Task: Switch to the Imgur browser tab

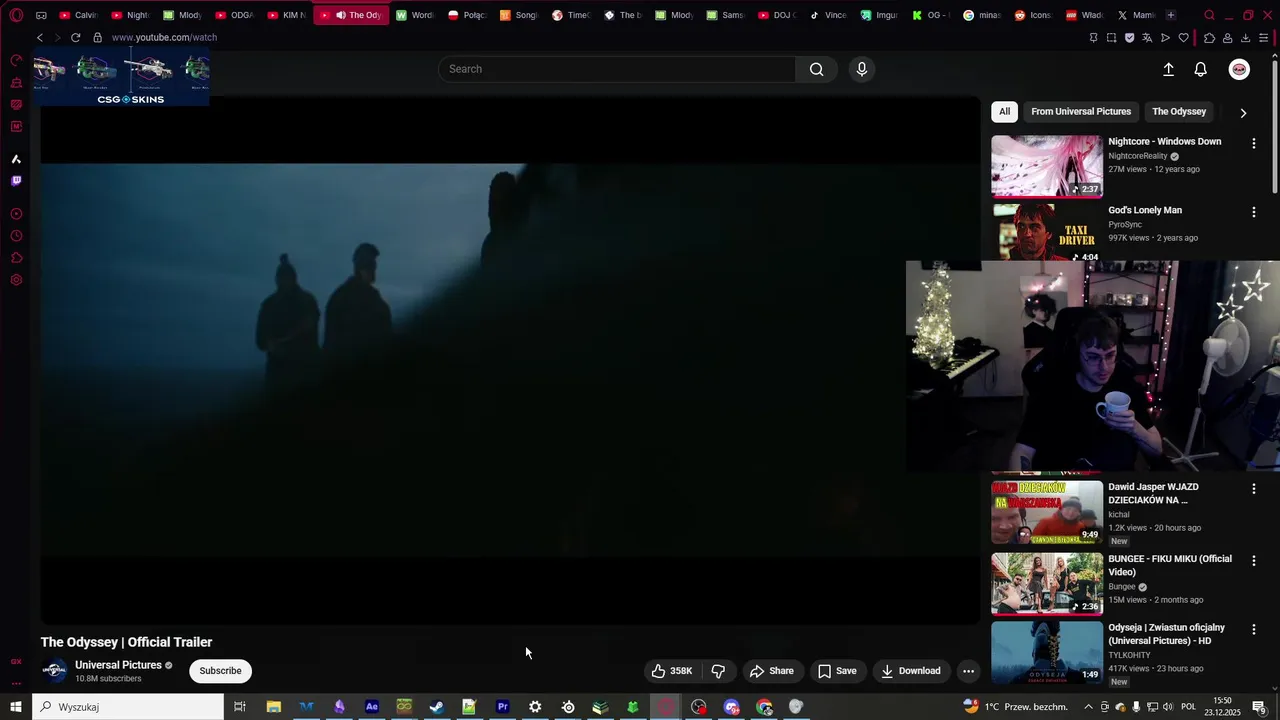Action: coord(878,15)
